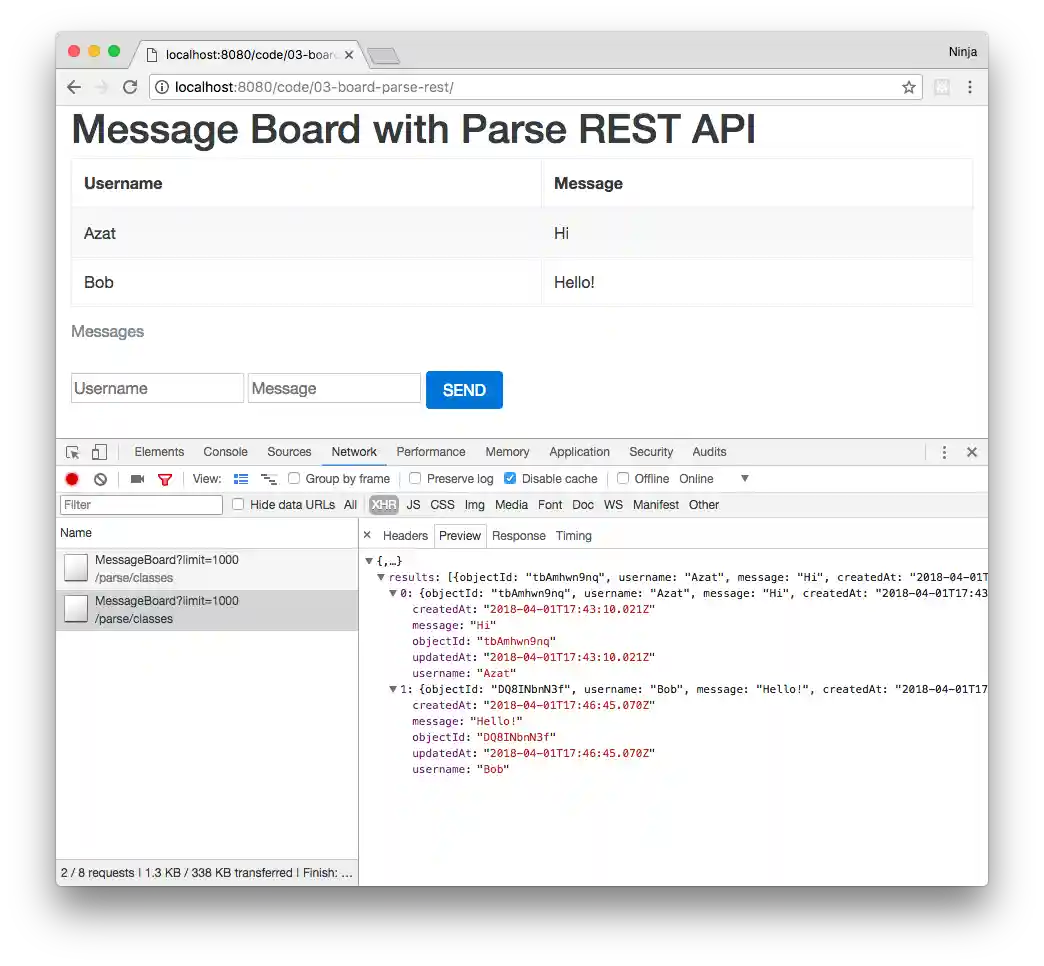
Task: Toggle XHR request filter
Action: pos(384,505)
